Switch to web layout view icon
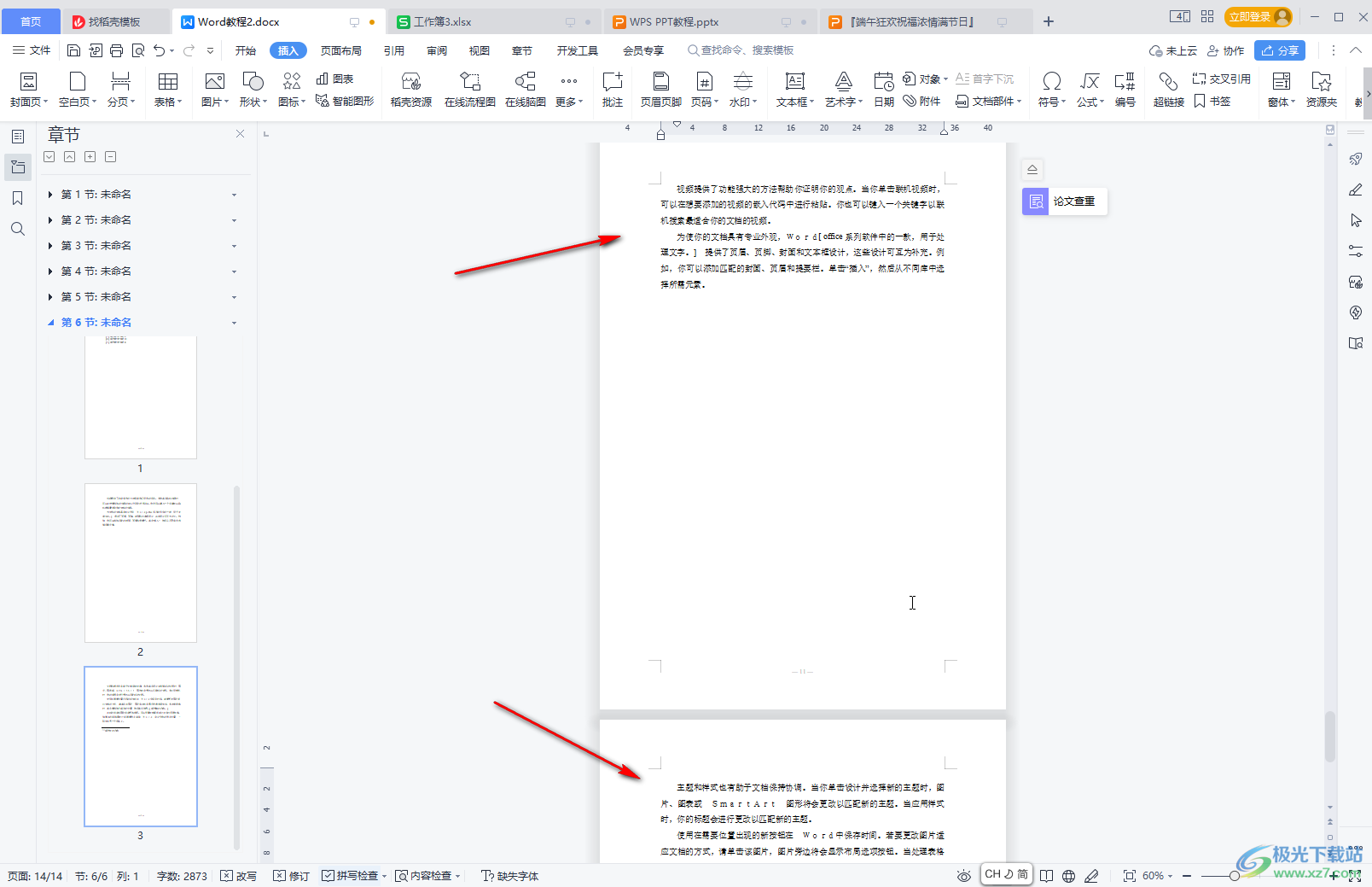This screenshot has width=1372, height=887. [1068, 876]
